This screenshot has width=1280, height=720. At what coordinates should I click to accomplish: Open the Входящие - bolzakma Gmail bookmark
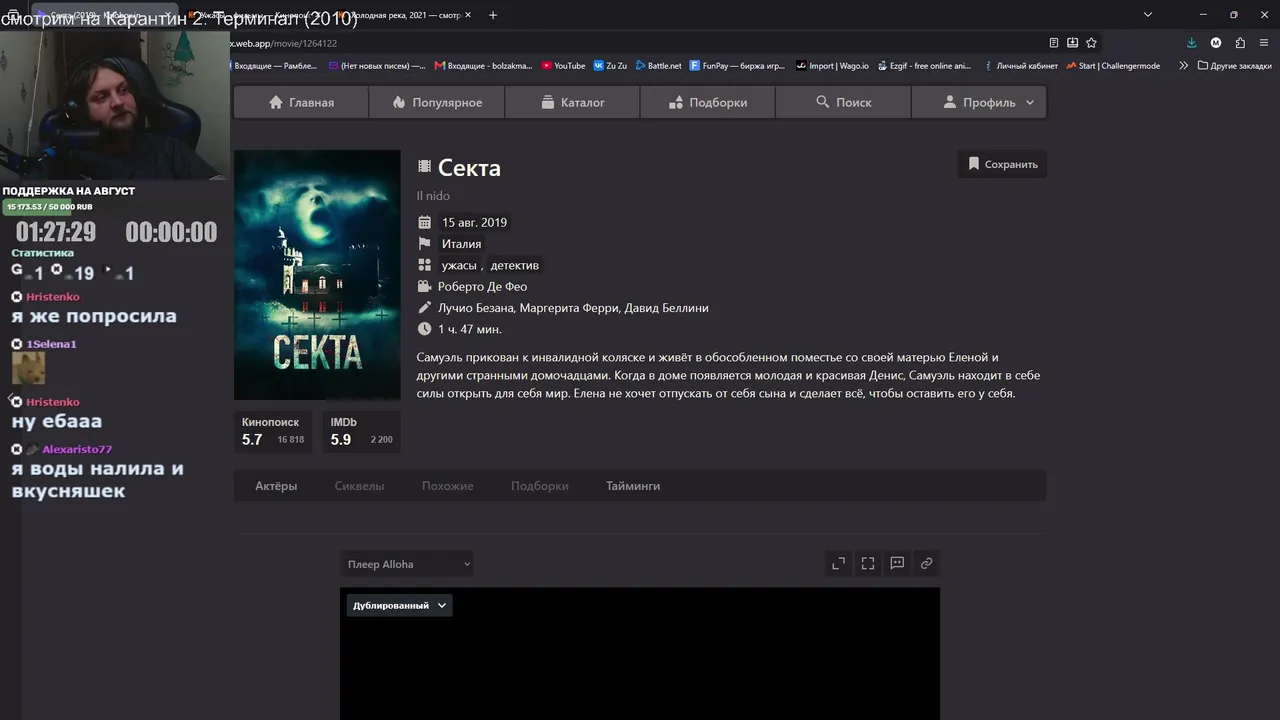484,66
